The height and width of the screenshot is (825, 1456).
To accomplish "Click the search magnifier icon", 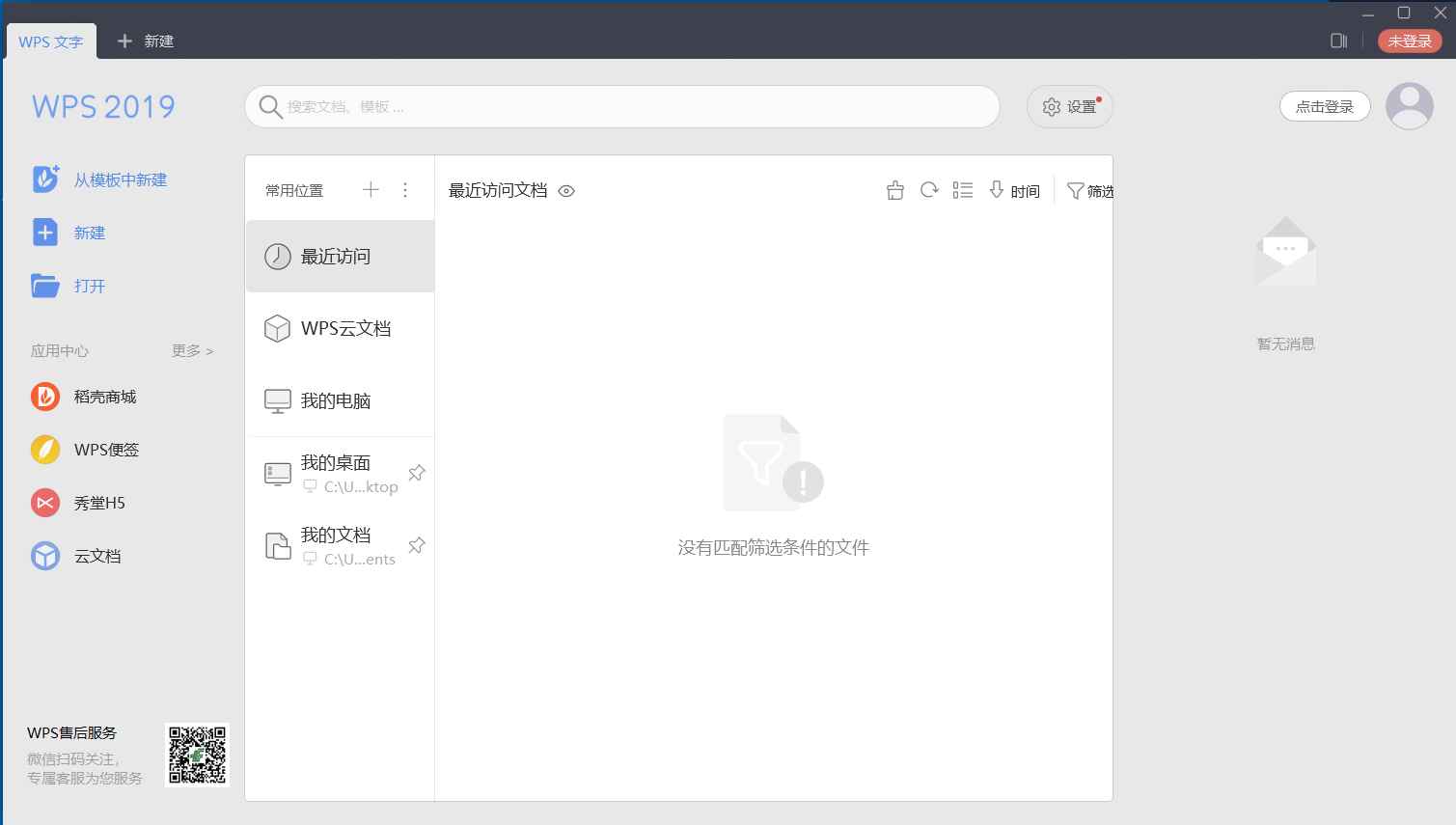I will pyautogui.click(x=270, y=106).
